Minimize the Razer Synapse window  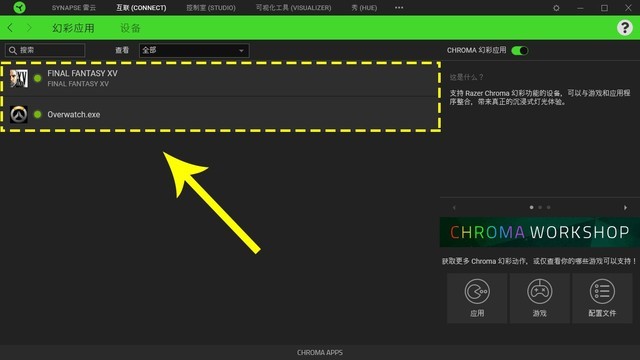pyautogui.click(x=580, y=8)
